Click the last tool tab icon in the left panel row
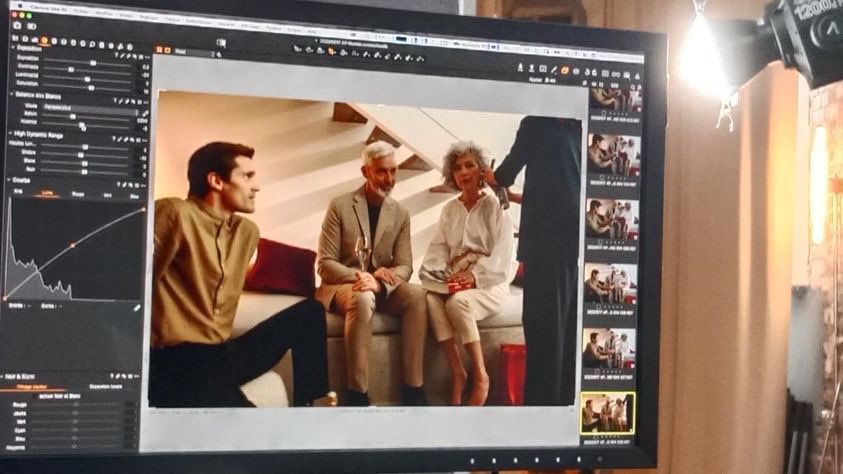This screenshot has width=843, height=474. pyautogui.click(x=130, y=47)
